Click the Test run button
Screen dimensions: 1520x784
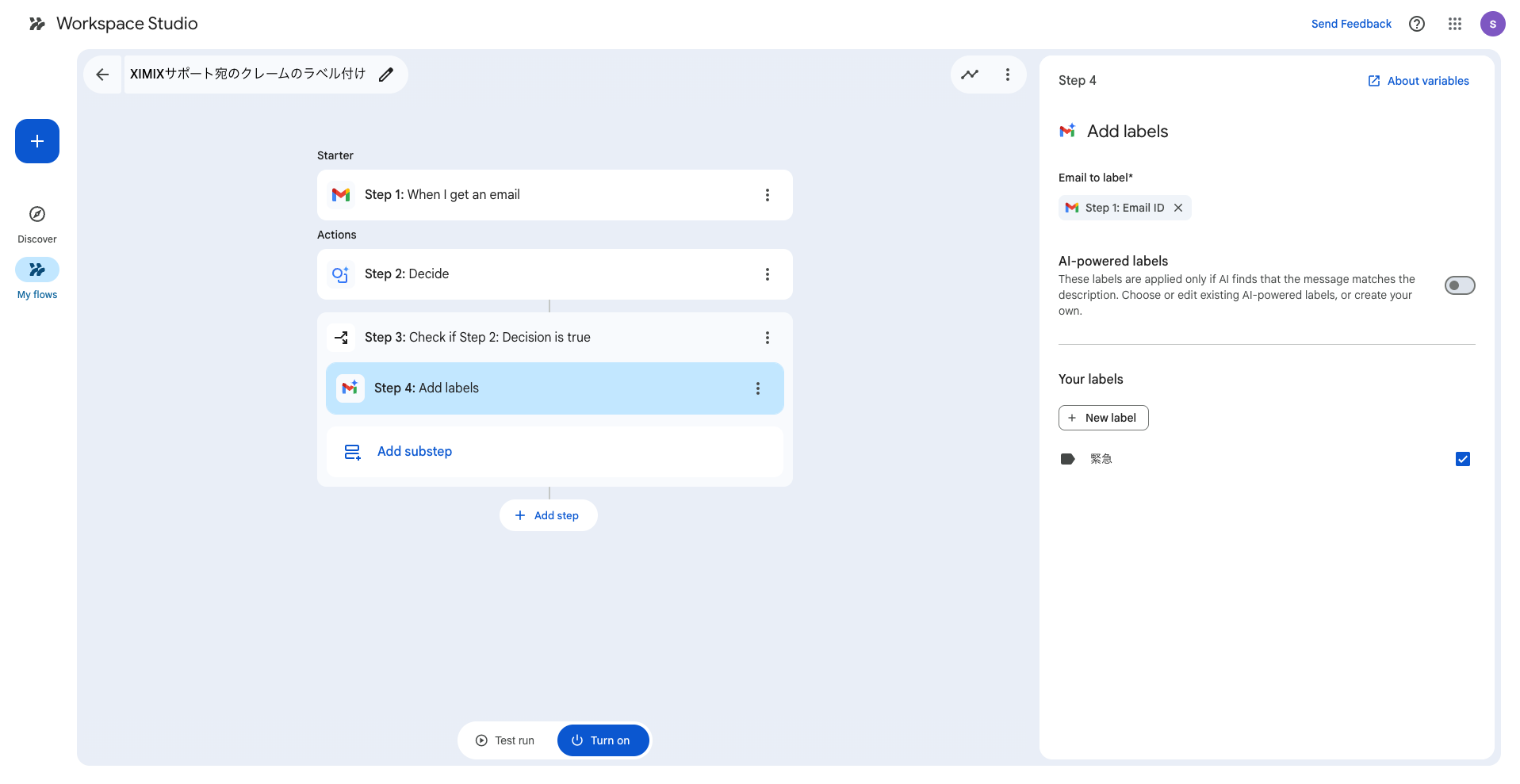point(506,740)
